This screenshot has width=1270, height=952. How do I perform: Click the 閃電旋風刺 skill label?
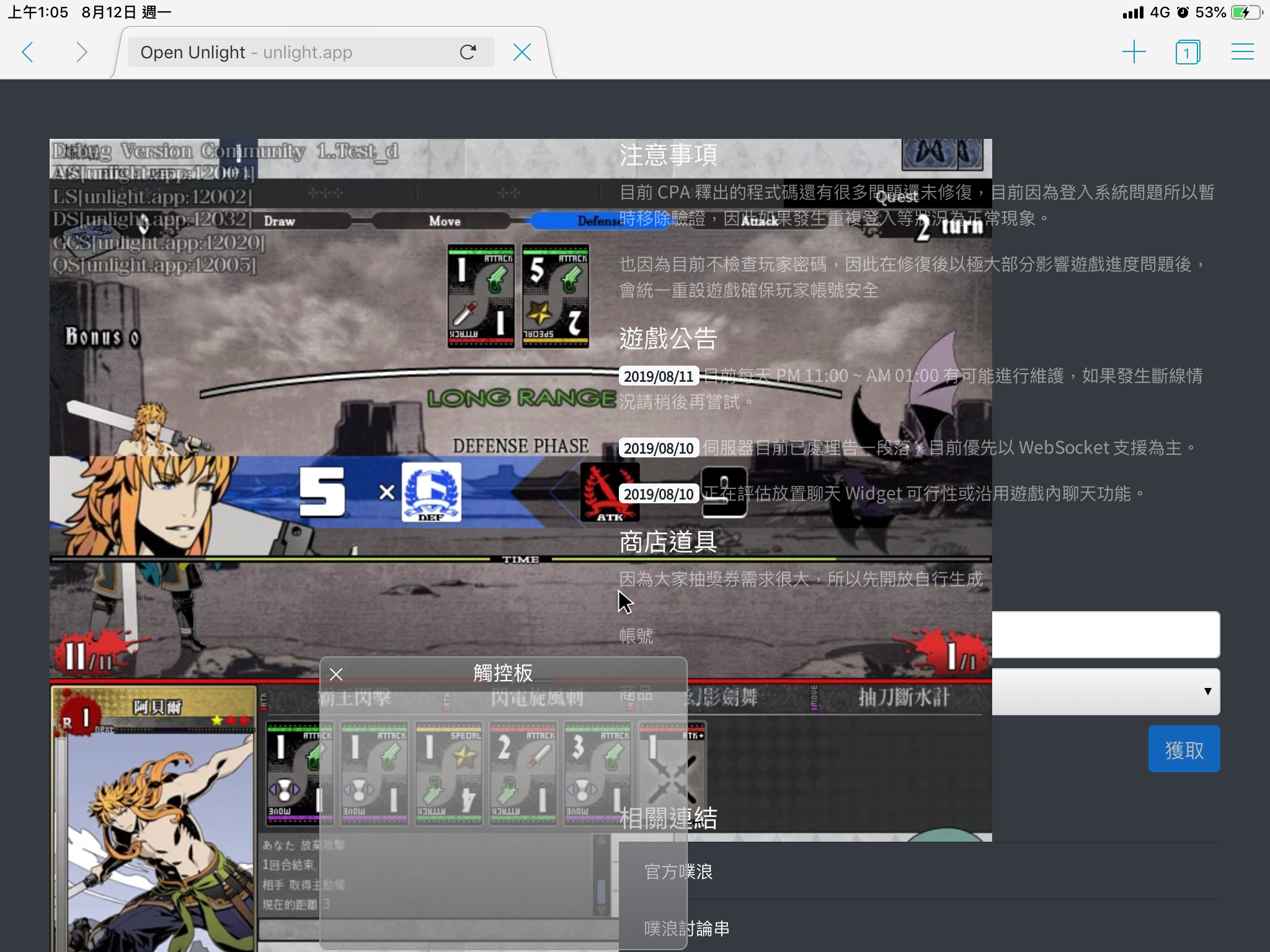(x=536, y=698)
